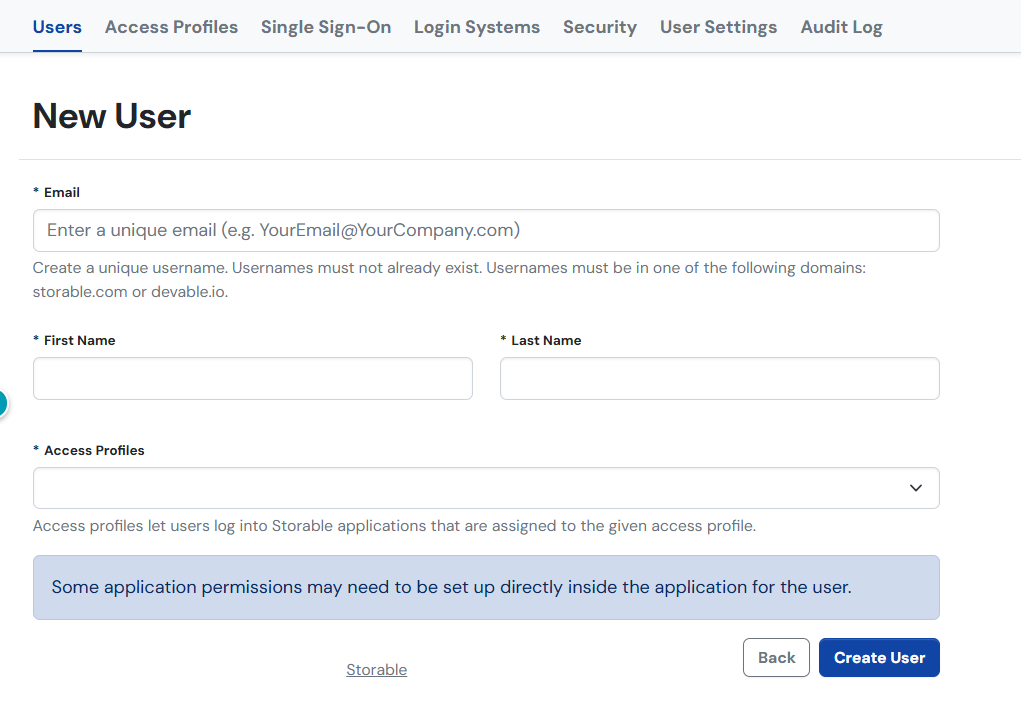The width and height of the screenshot is (1021, 705).
Task: Focus the First Name text box
Action: click(x=252, y=379)
